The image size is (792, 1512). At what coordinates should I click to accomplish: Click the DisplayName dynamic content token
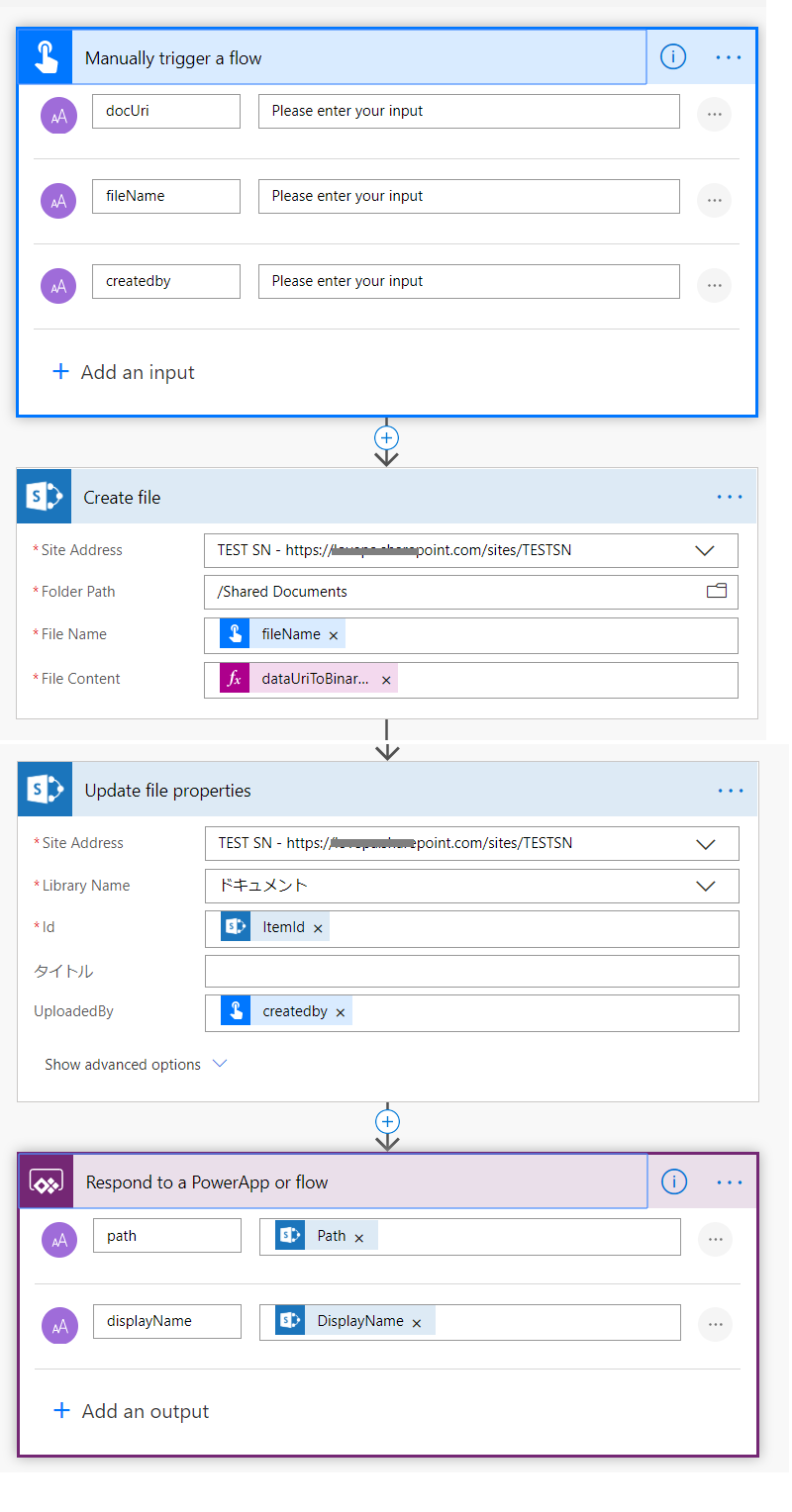pyautogui.click(x=355, y=1321)
